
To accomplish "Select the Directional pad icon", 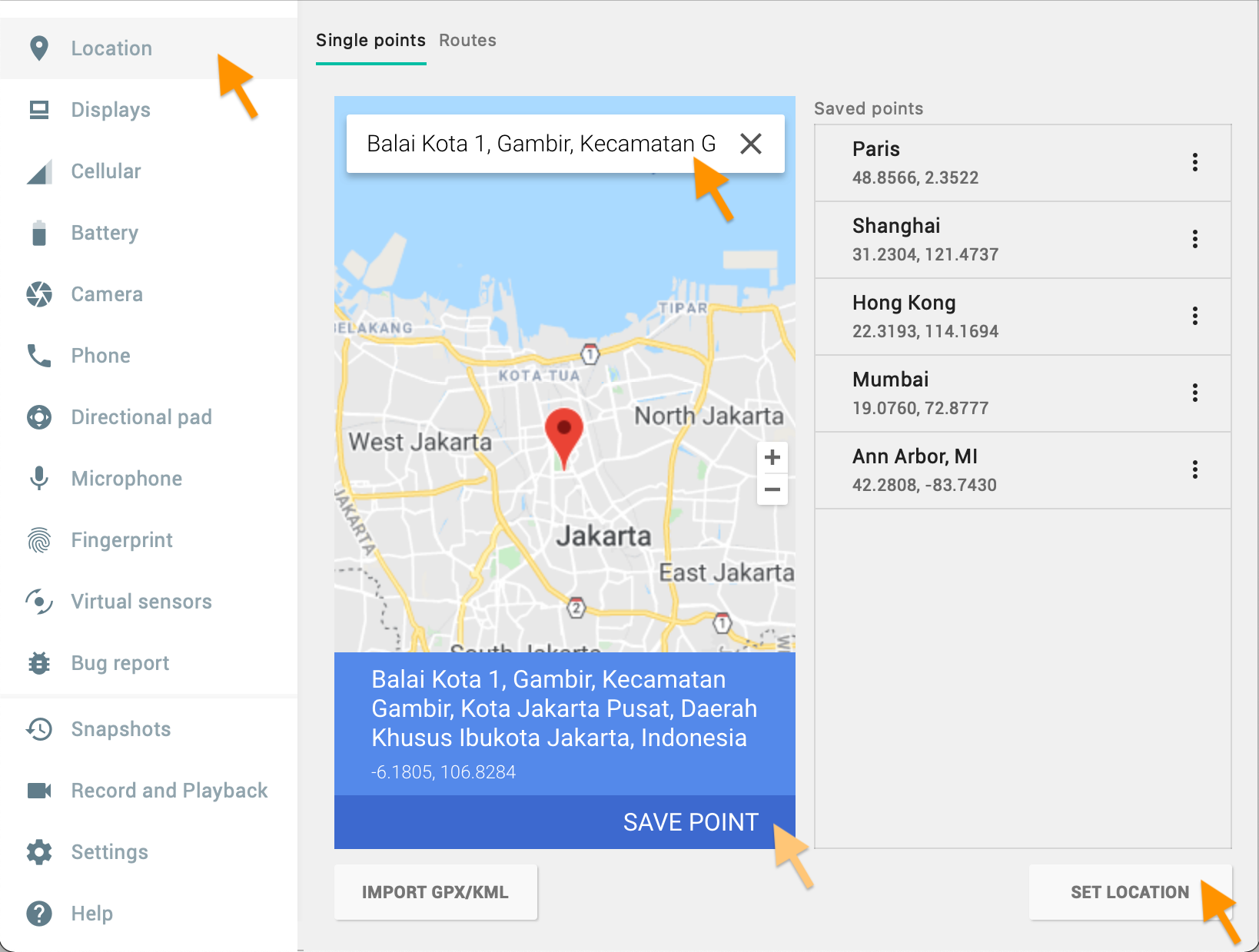I will 39,417.
